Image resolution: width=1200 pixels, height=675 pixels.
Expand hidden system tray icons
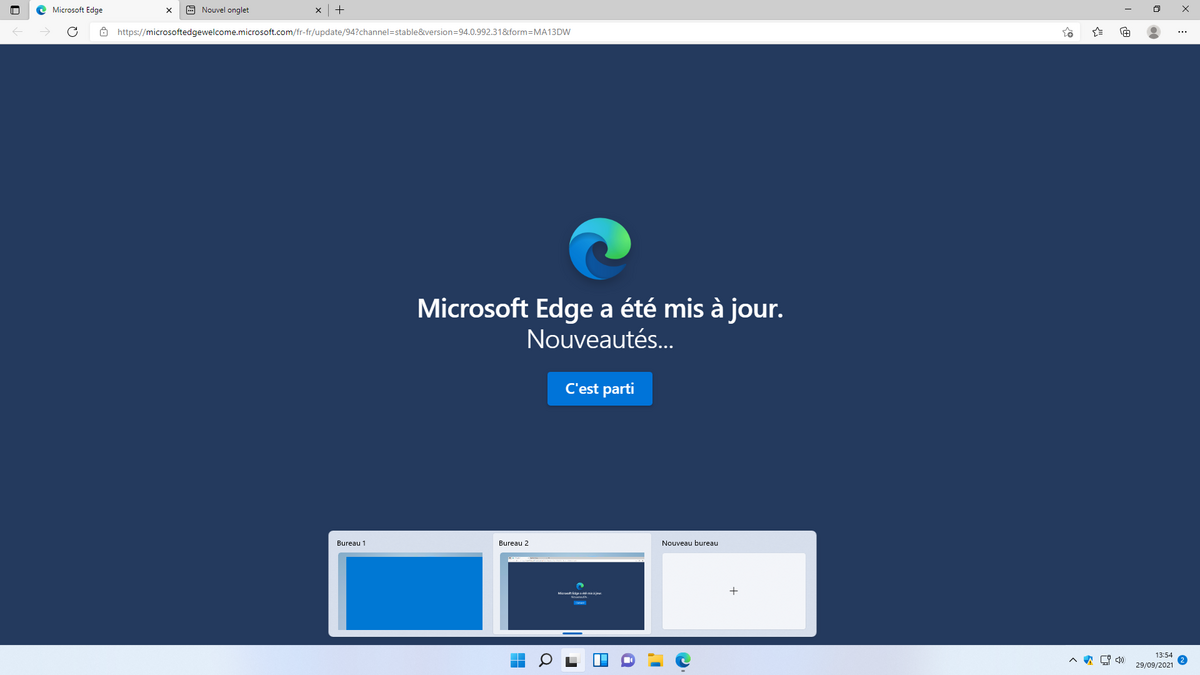click(x=1071, y=660)
